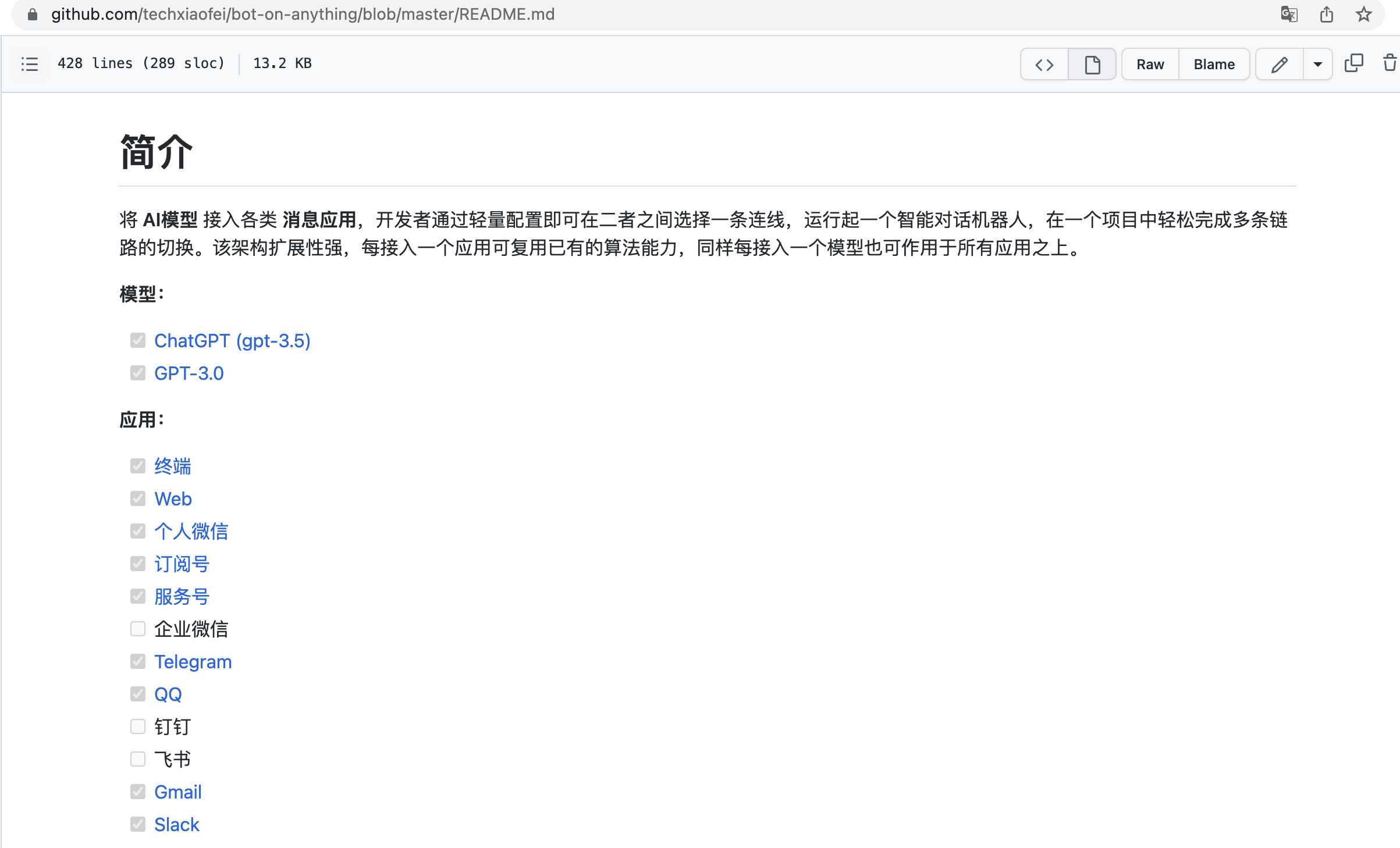Toggle the 钉钉 checkbox
This screenshot has width=1400, height=848.
pyautogui.click(x=138, y=726)
